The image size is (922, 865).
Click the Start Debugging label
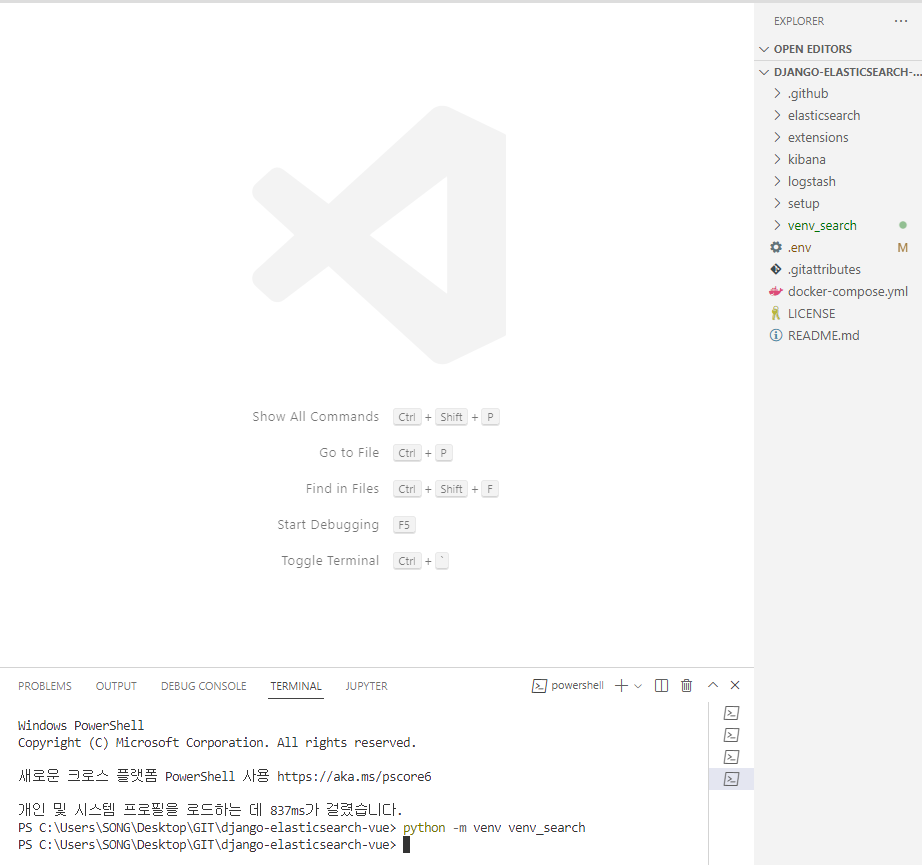[328, 525]
